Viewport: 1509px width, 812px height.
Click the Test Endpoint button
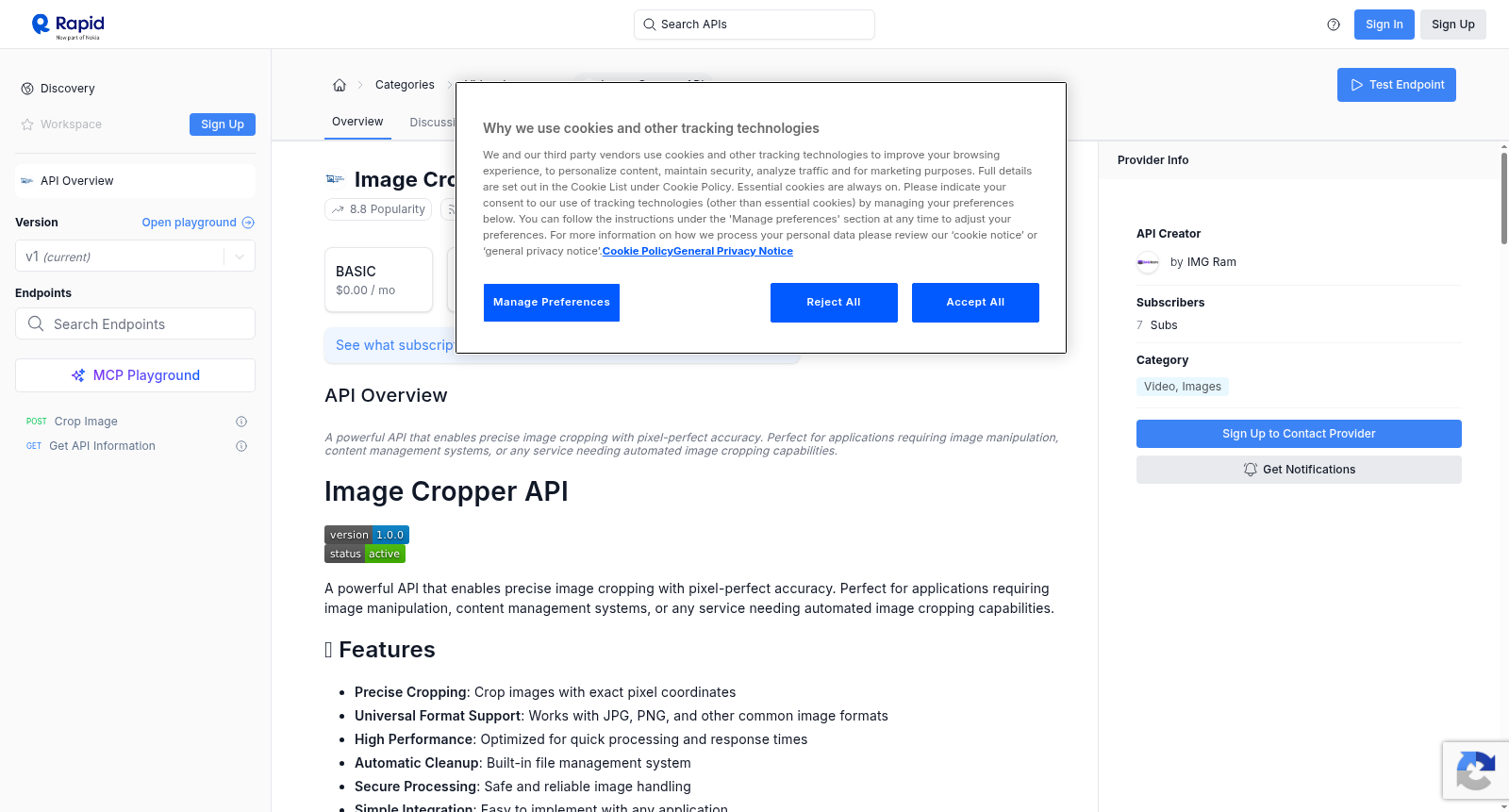click(1397, 85)
